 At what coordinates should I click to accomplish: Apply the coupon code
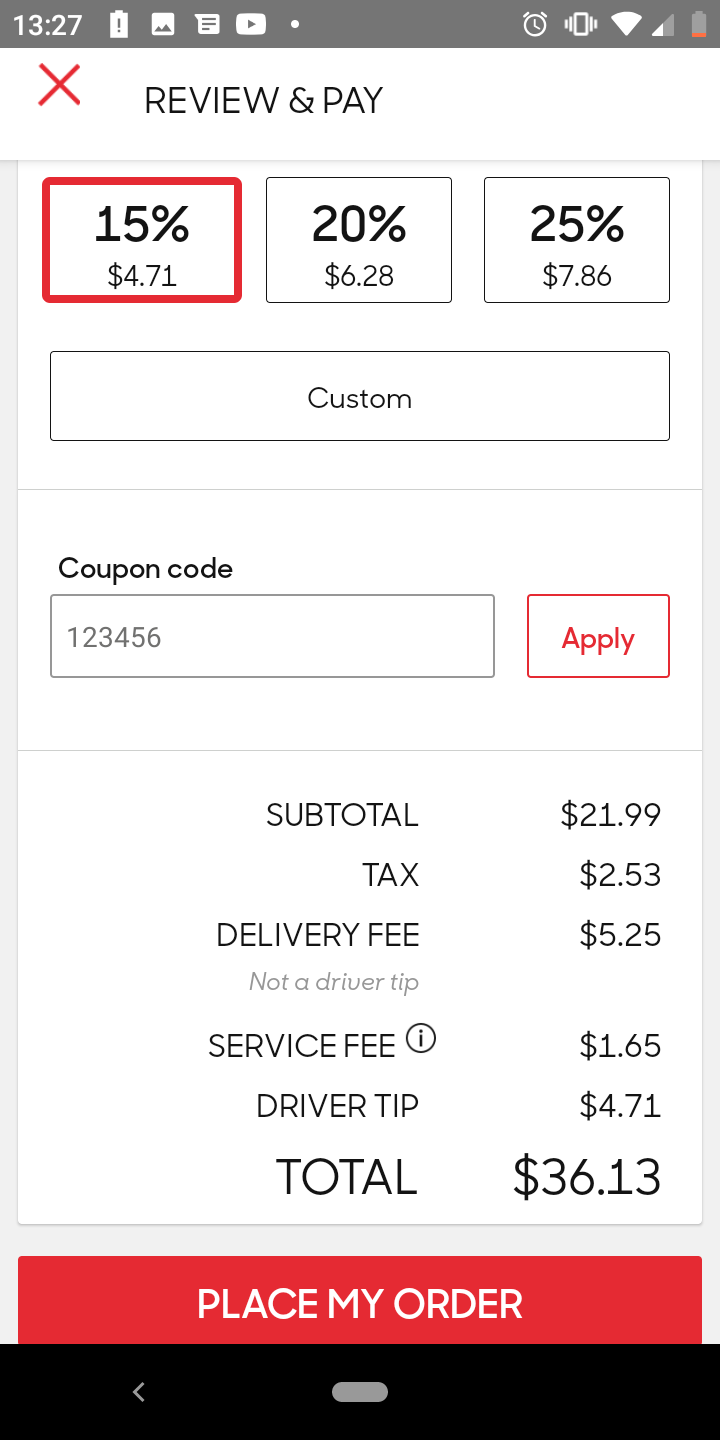(x=598, y=637)
